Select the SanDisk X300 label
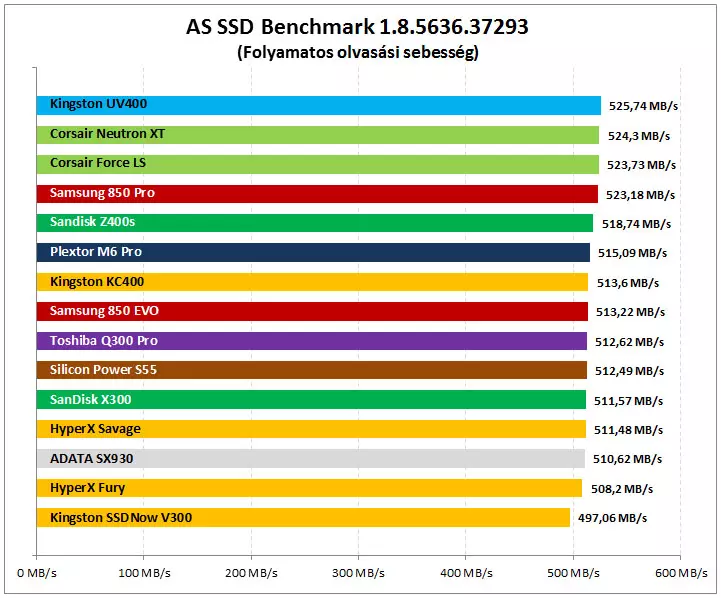 click(x=91, y=399)
